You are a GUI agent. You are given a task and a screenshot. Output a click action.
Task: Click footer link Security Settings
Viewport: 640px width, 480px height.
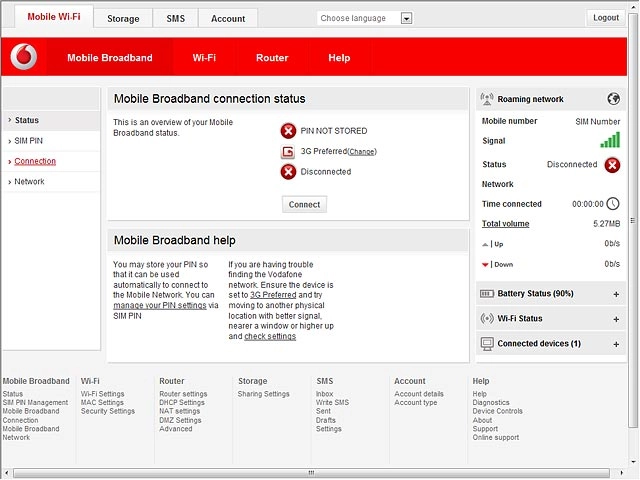click(x=108, y=411)
